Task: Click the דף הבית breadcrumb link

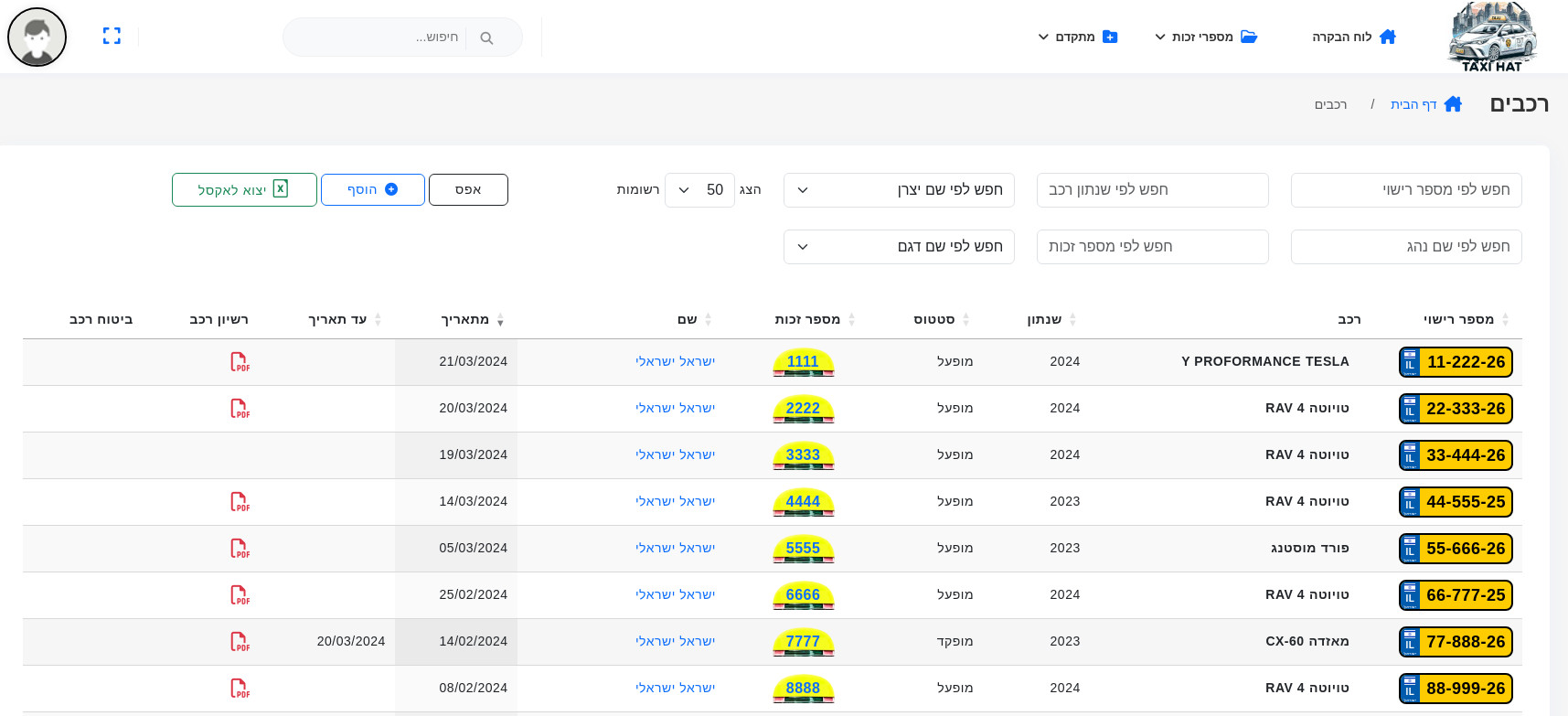Action: coord(1426,104)
